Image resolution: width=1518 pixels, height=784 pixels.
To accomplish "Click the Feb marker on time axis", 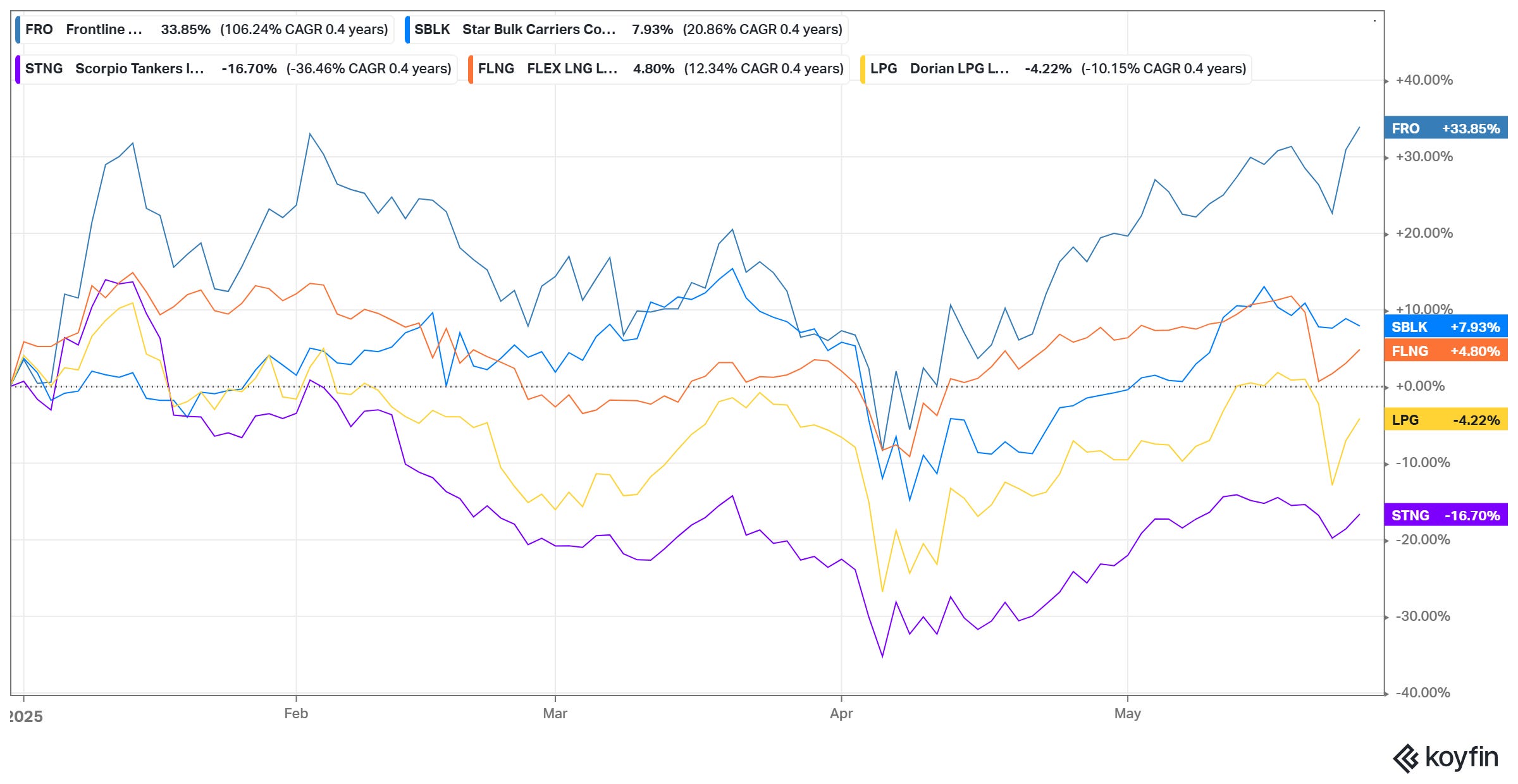I will point(296,714).
